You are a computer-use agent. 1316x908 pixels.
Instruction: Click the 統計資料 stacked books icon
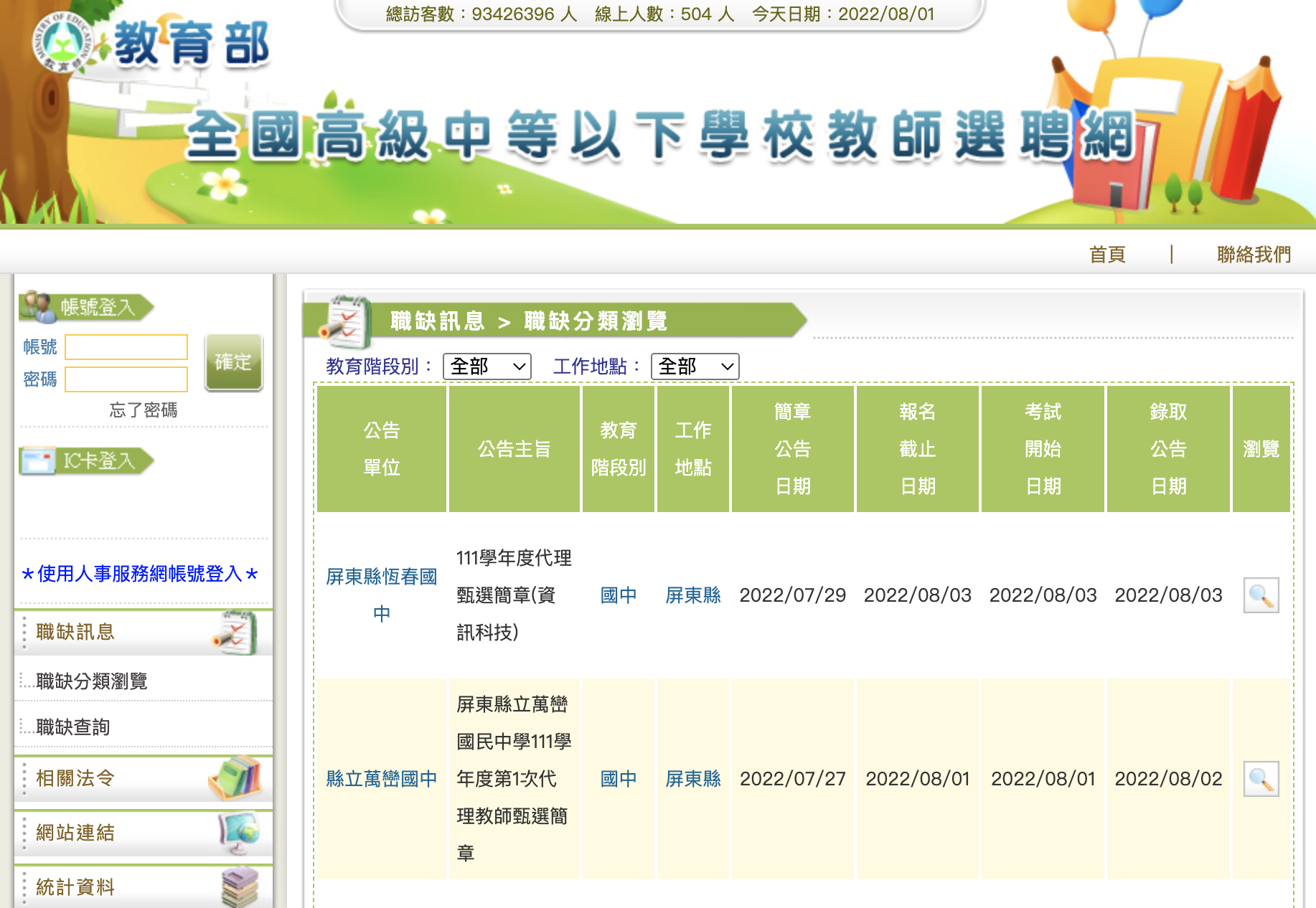[x=240, y=886]
